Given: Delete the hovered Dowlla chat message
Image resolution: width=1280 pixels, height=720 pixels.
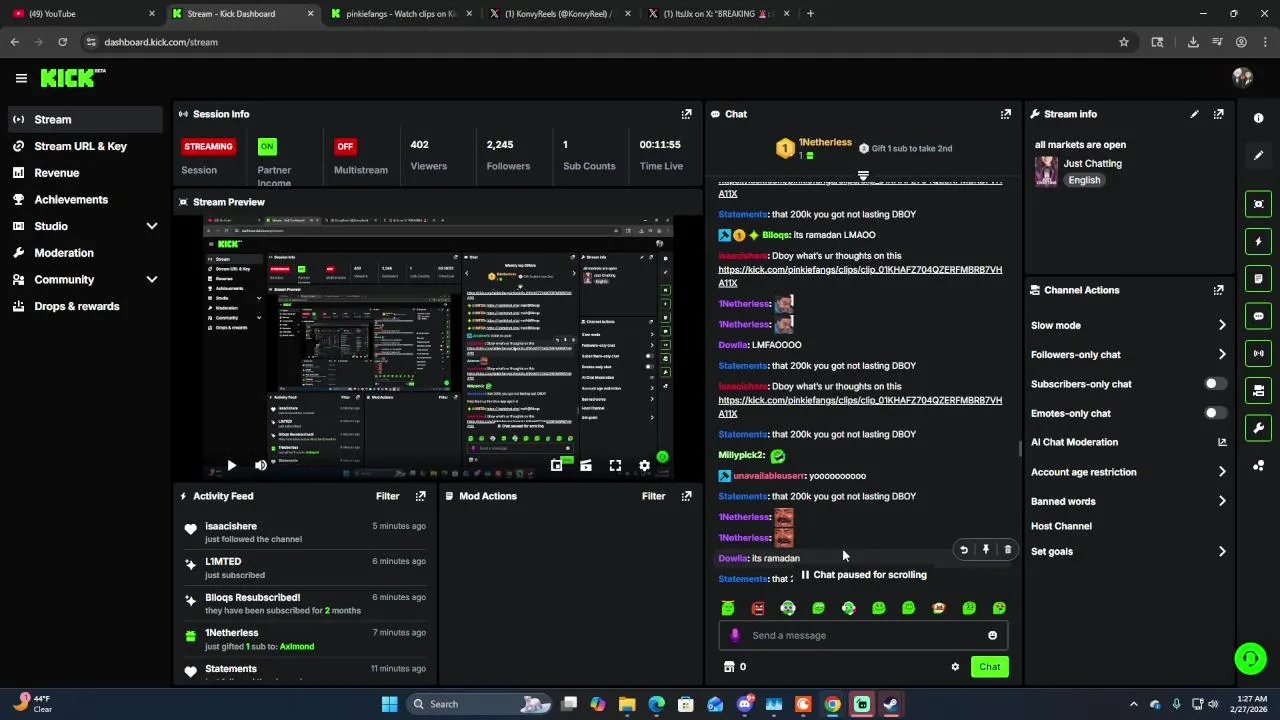Looking at the screenshot, I should pos(1007,549).
